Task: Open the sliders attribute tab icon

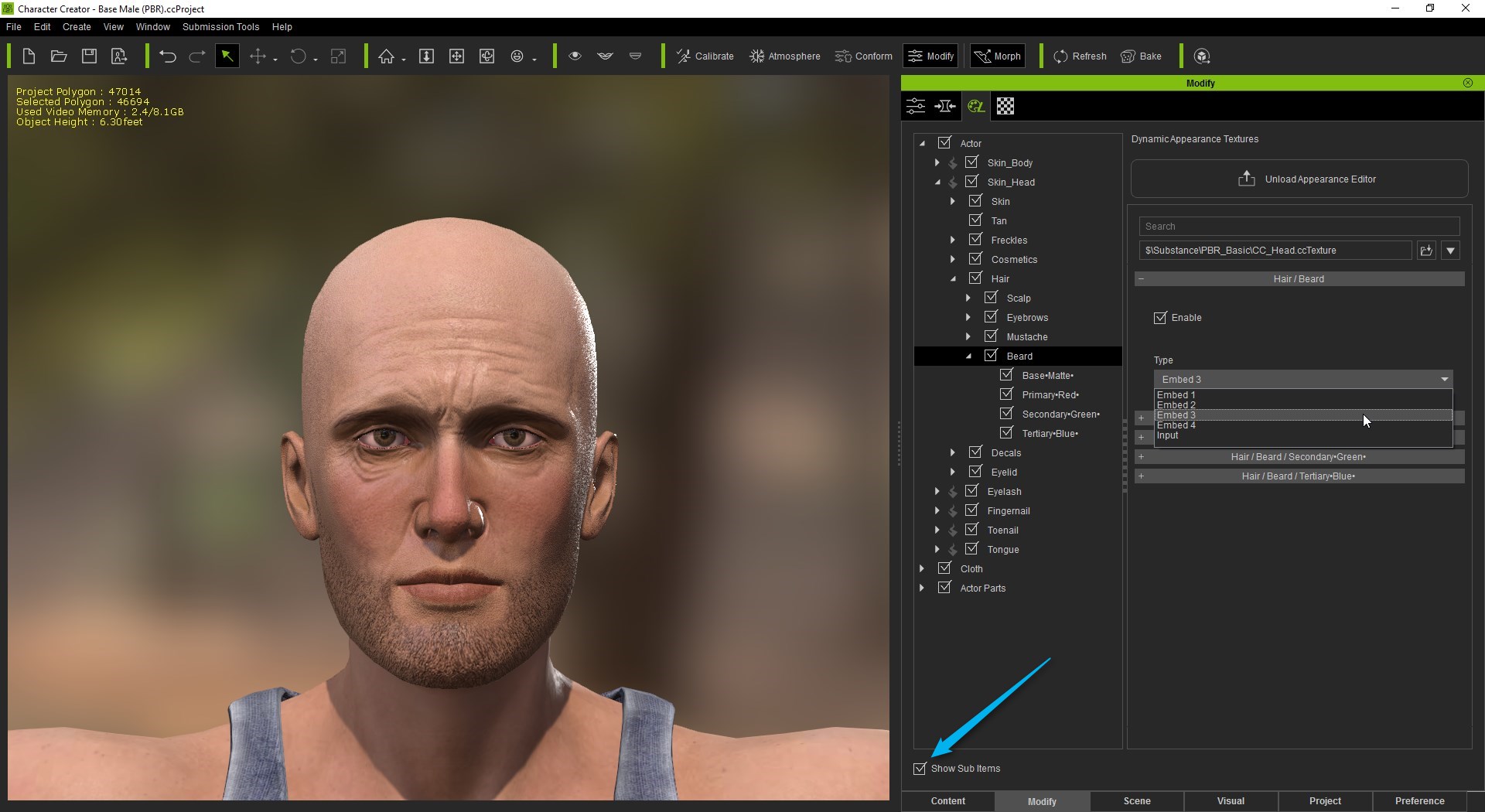Action: [916, 106]
